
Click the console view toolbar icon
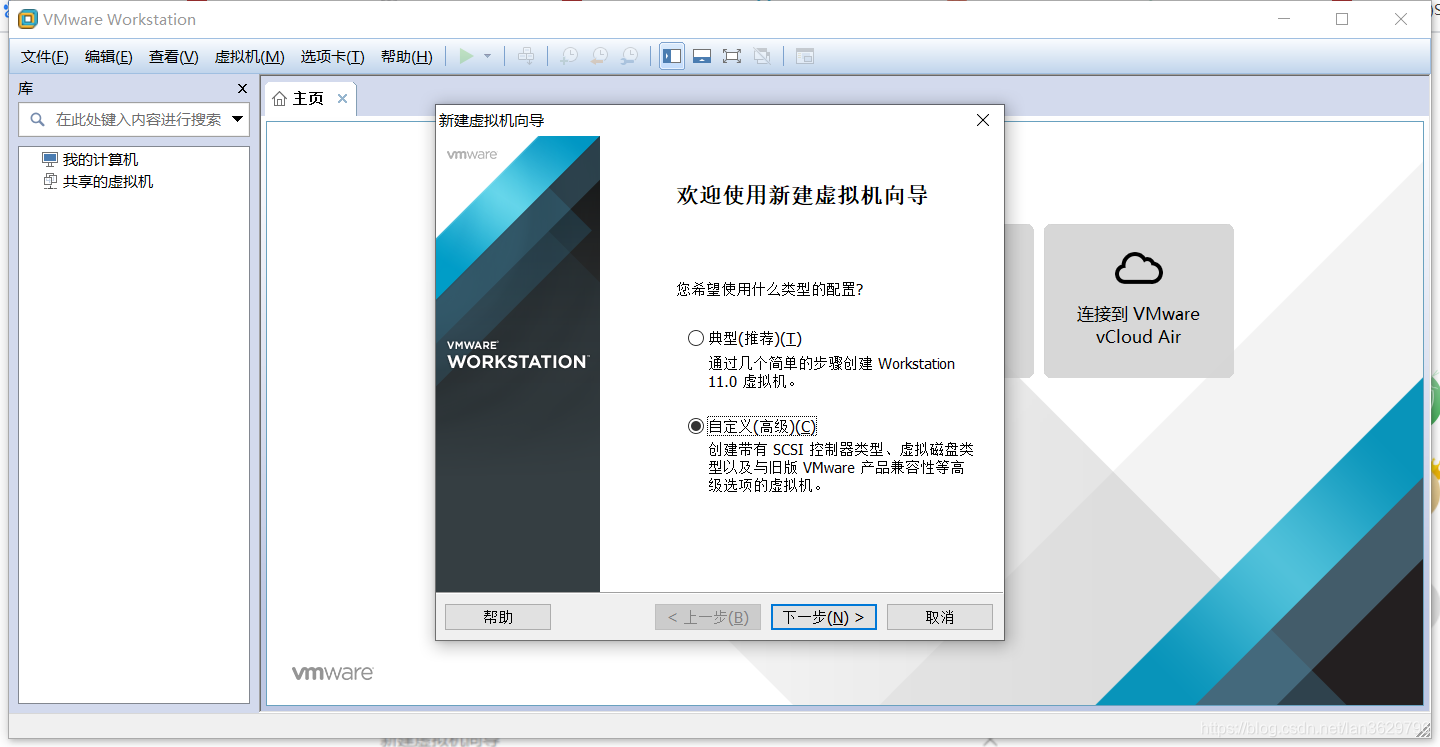tap(805, 57)
